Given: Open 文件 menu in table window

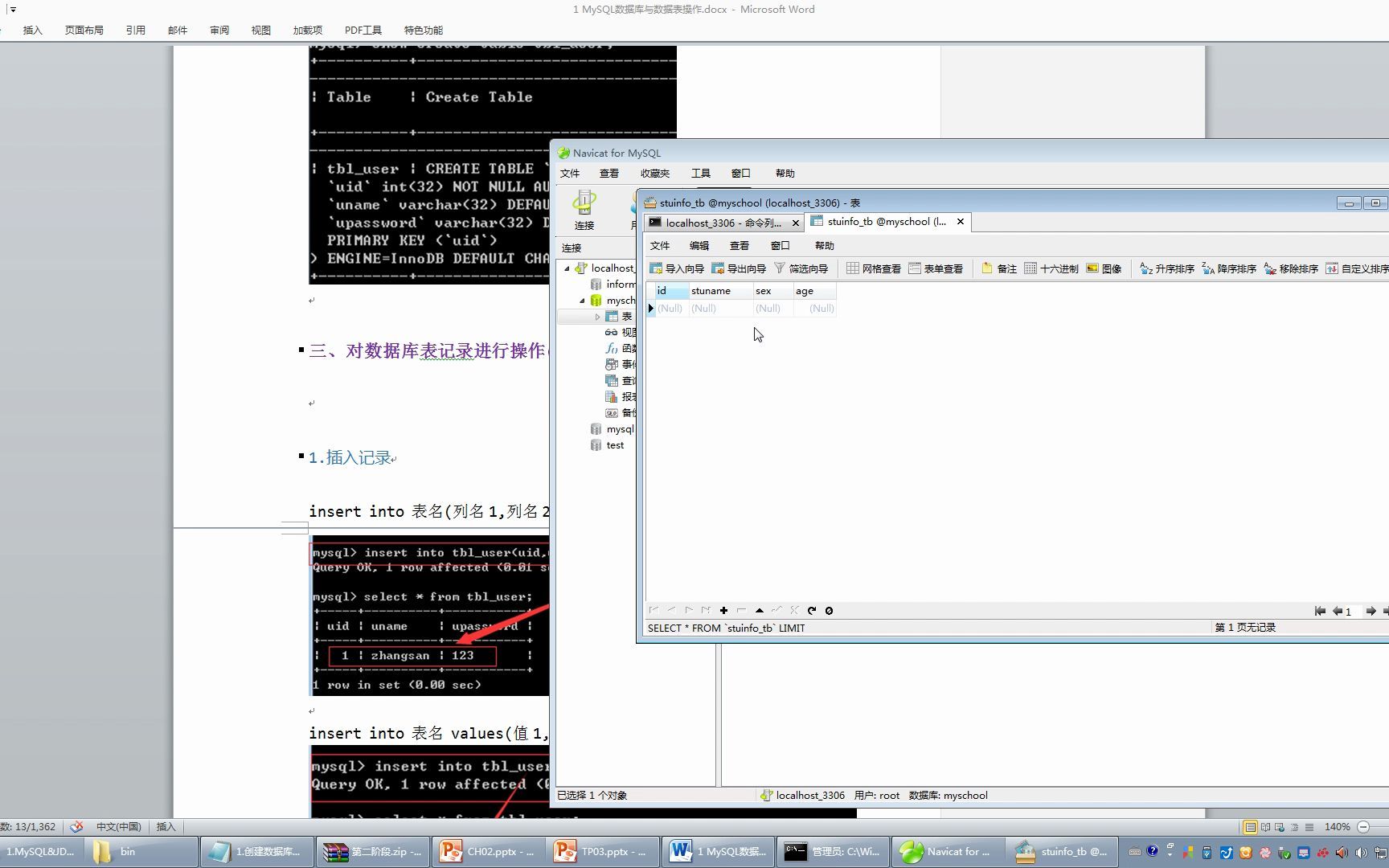Looking at the screenshot, I should pyautogui.click(x=660, y=246).
